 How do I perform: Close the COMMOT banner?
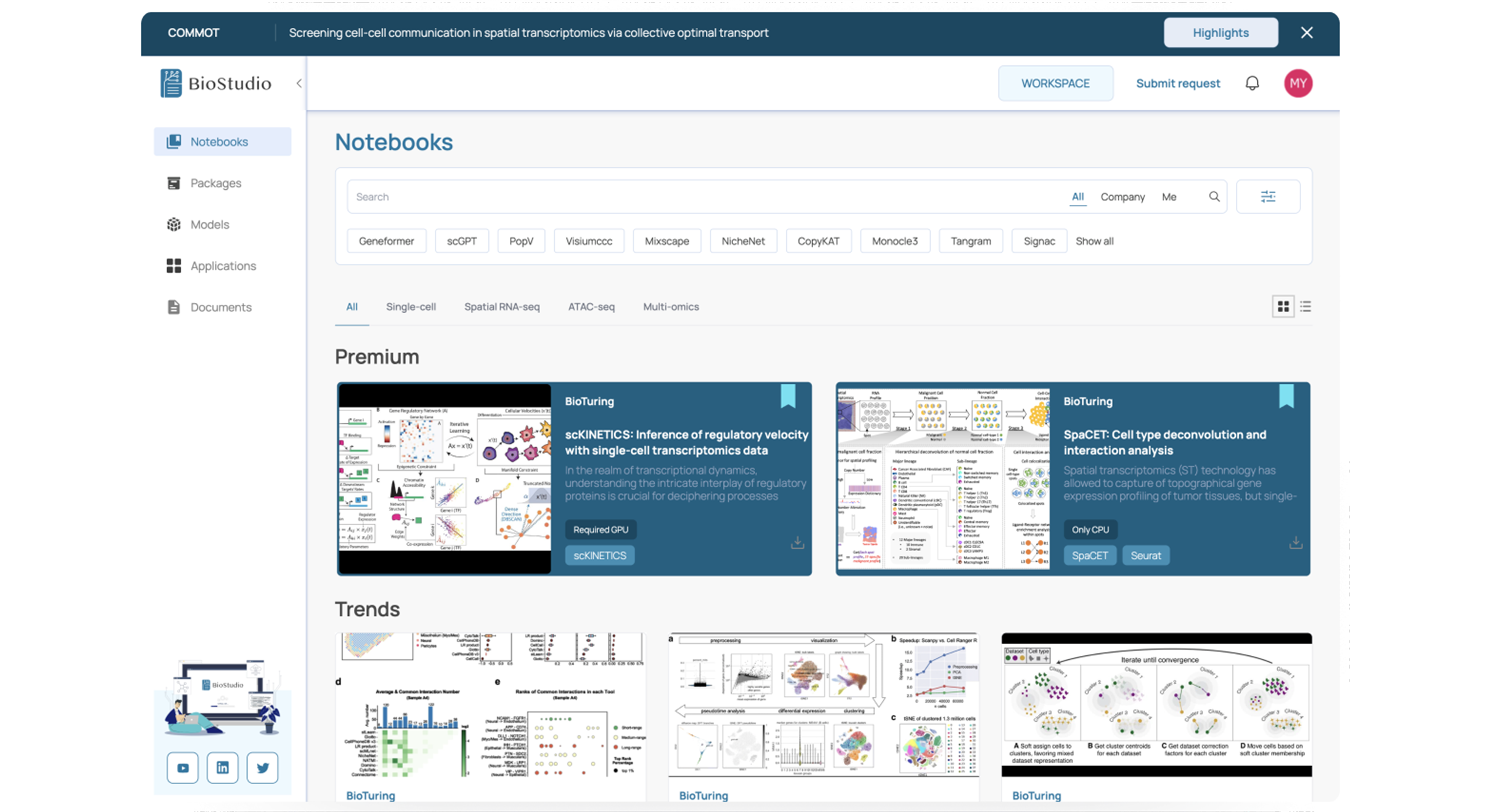coord(1307,32)
